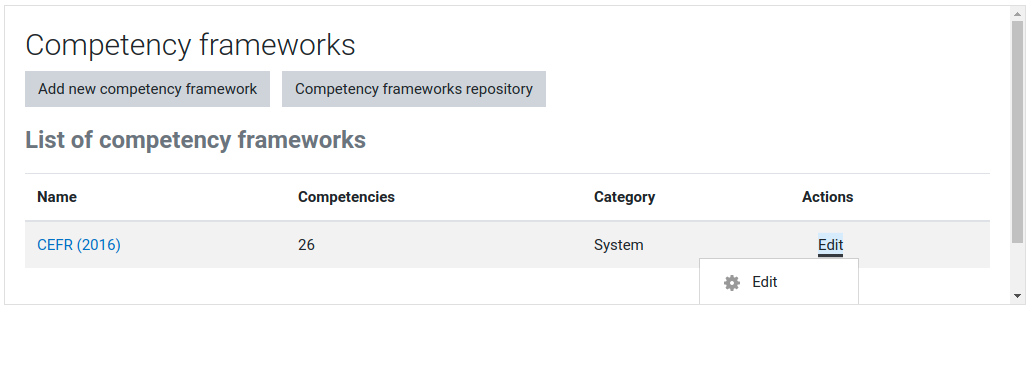Click the scrollbar down arrow

pos(1018,296)
